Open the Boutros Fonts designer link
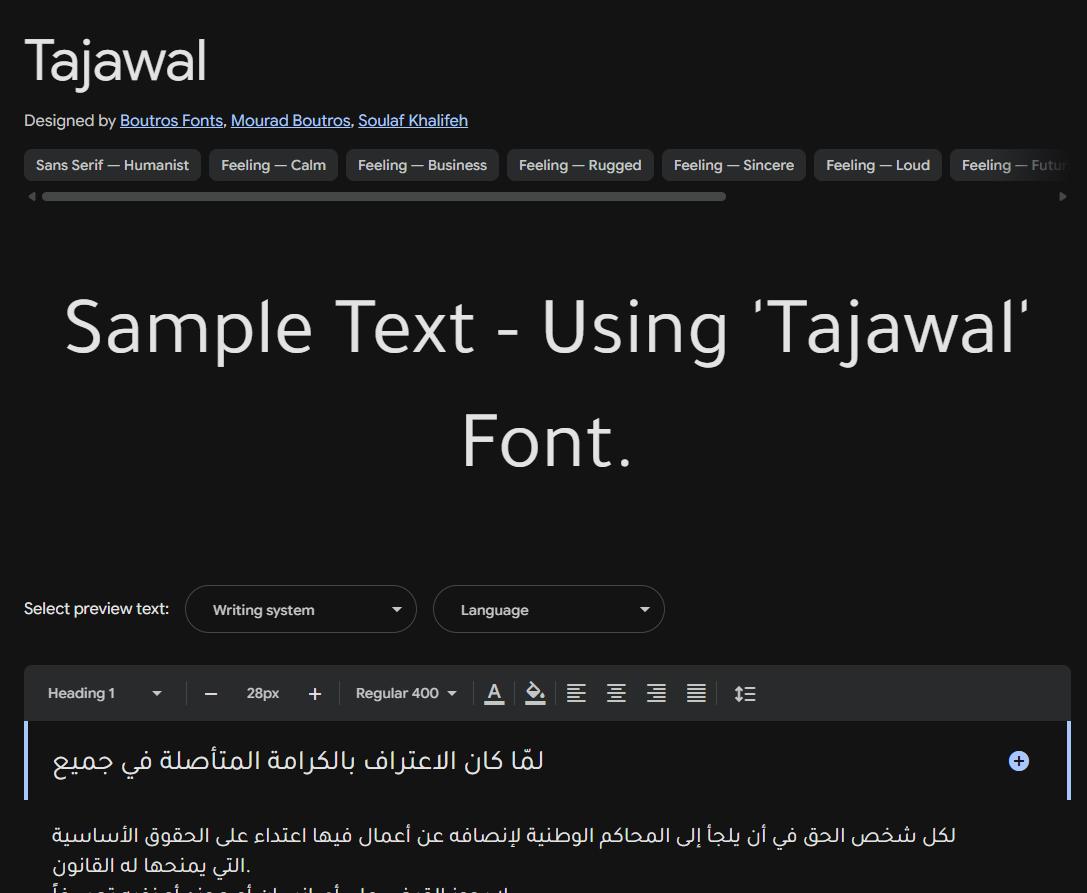 pyautogui.click(x=171, y=121)
